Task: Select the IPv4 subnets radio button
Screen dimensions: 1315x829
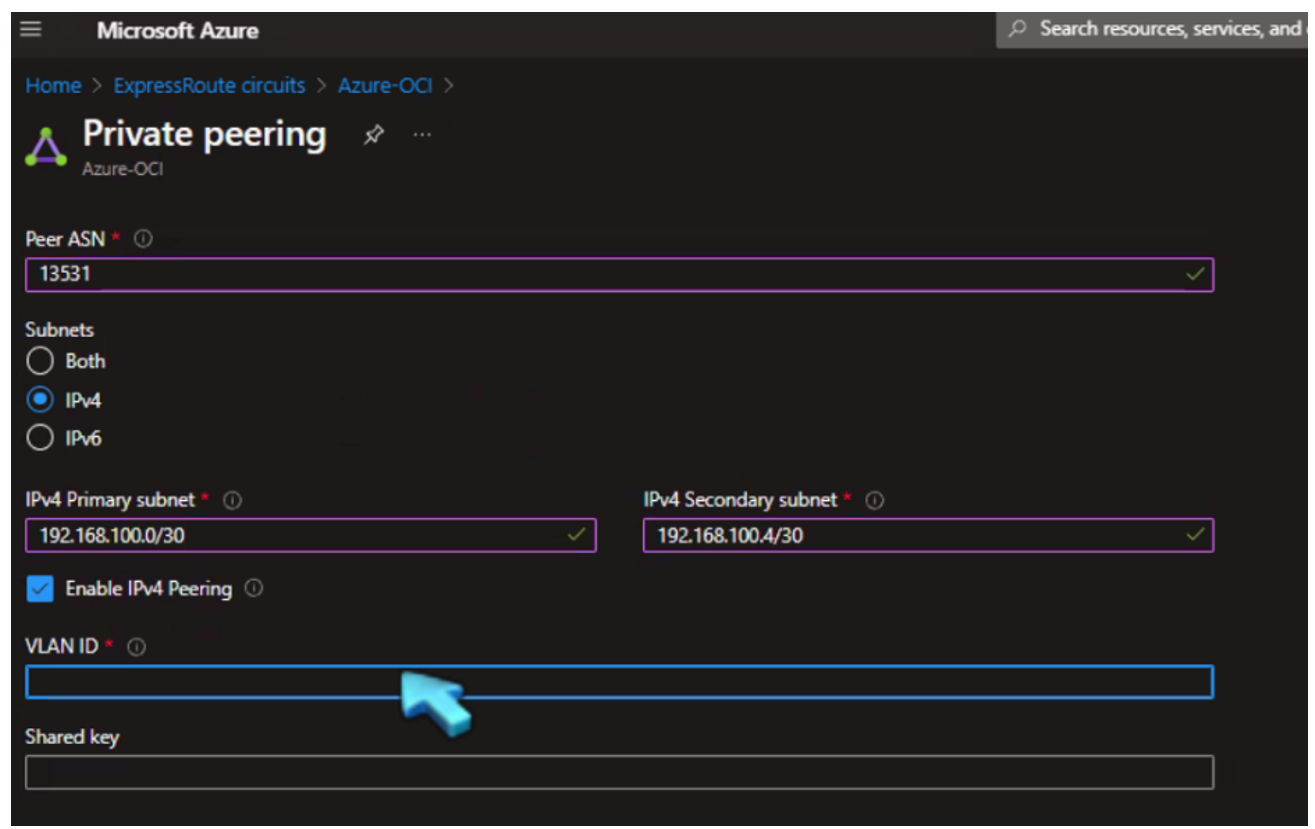Action: pos(40,400)
